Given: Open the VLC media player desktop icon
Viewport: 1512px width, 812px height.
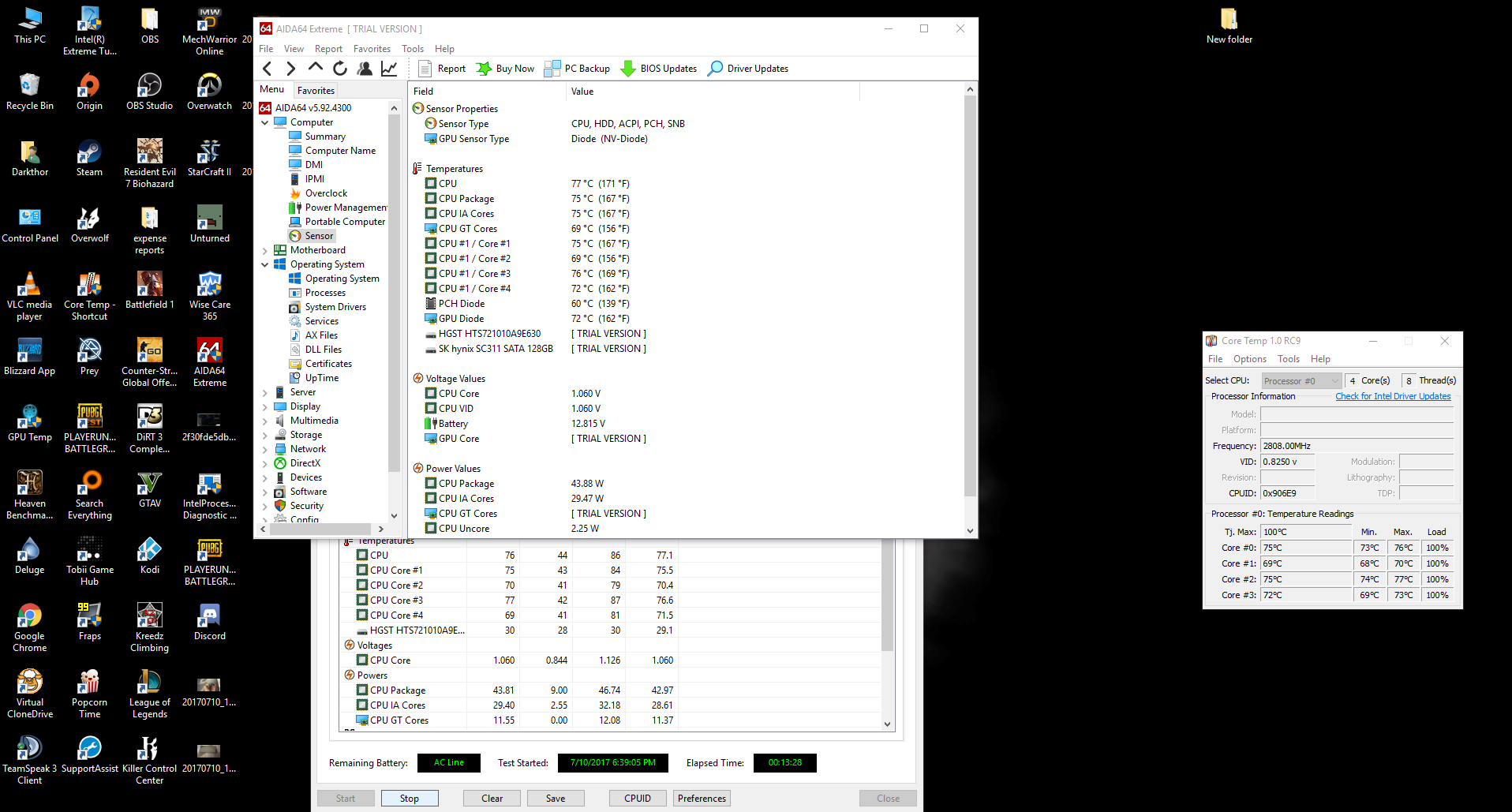Looking at the screenshot, I should [x=30, y=296].
